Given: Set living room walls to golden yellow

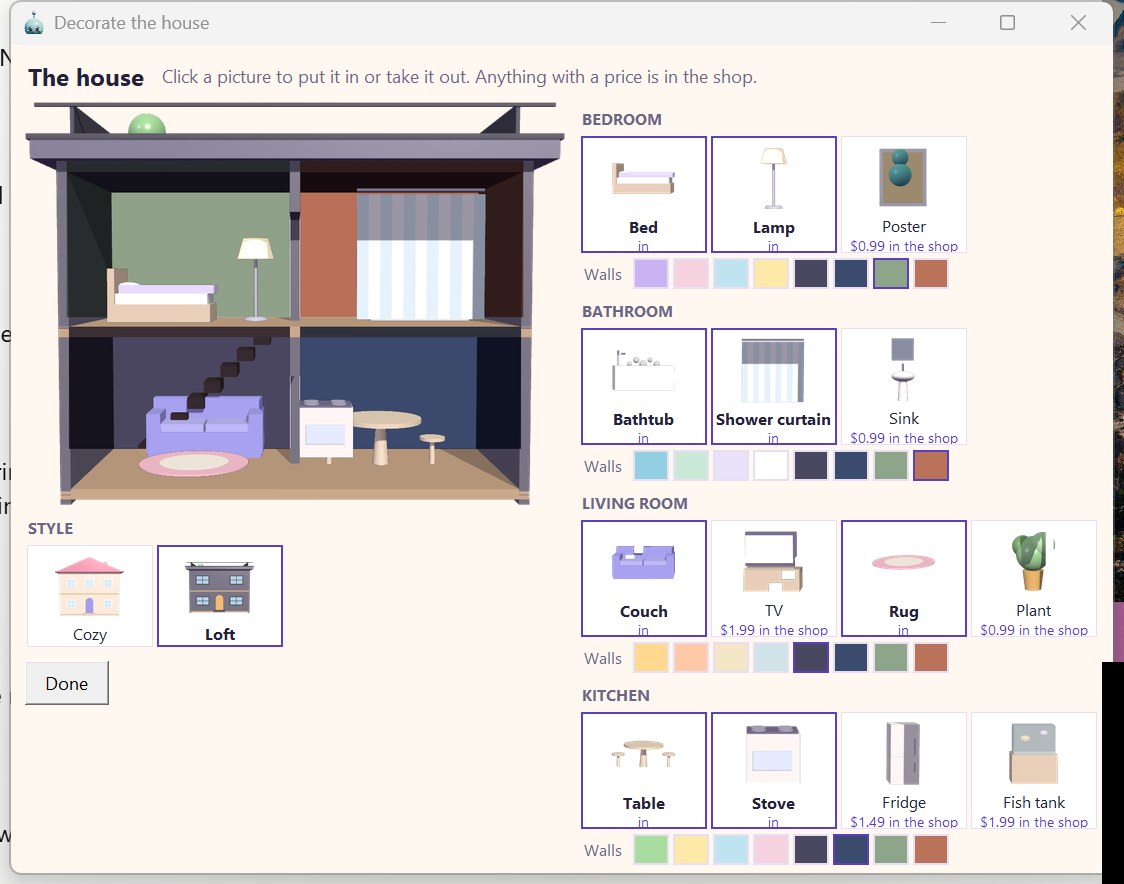Looking at the screenshot, I should (x=651, y=658).
